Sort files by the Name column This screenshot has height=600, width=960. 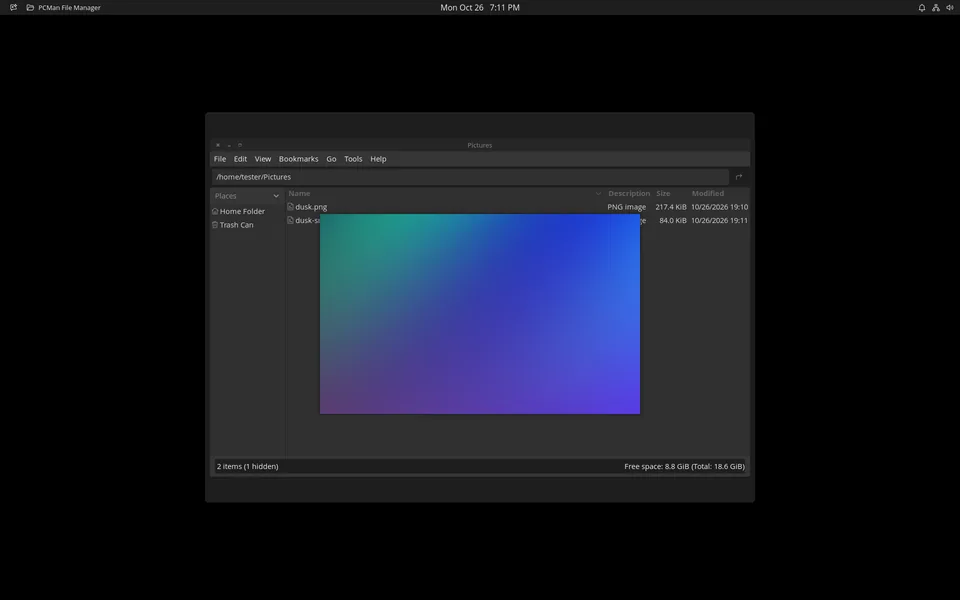pos(299,193)
